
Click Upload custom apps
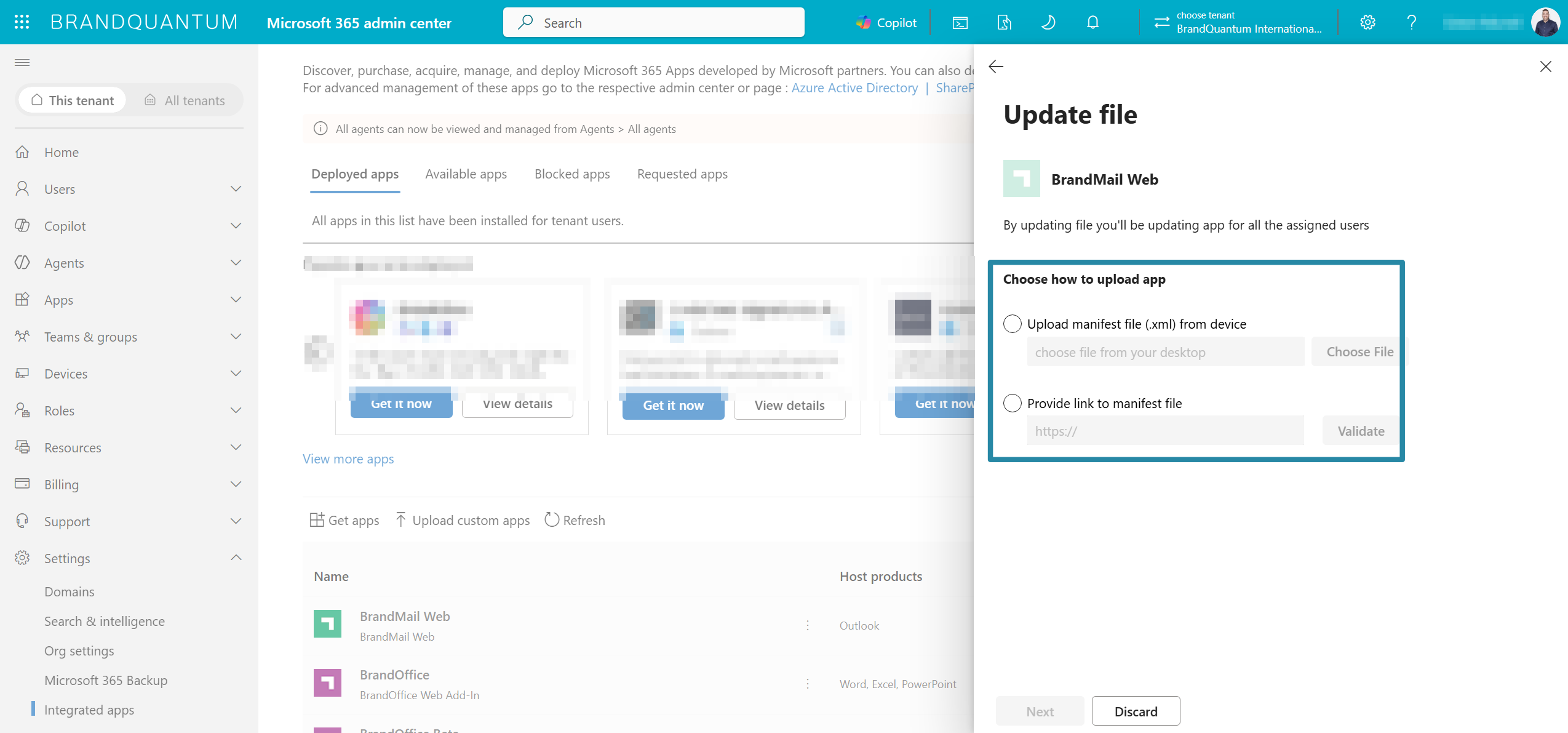(462, 521)
